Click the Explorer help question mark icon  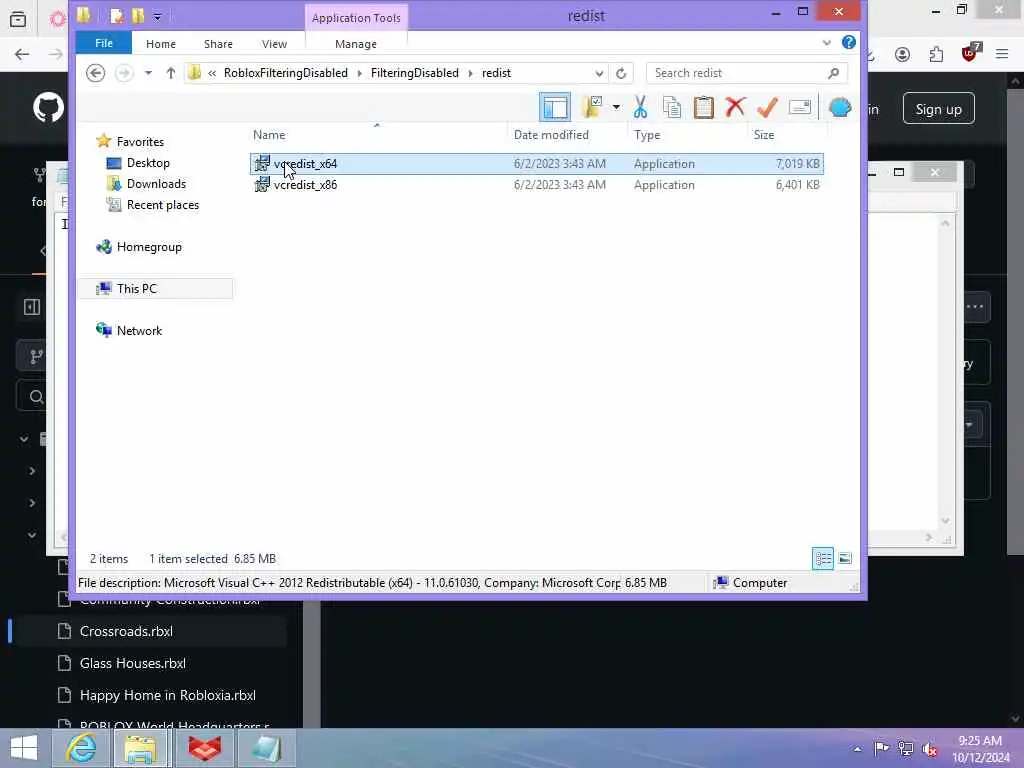coord(848,42)
